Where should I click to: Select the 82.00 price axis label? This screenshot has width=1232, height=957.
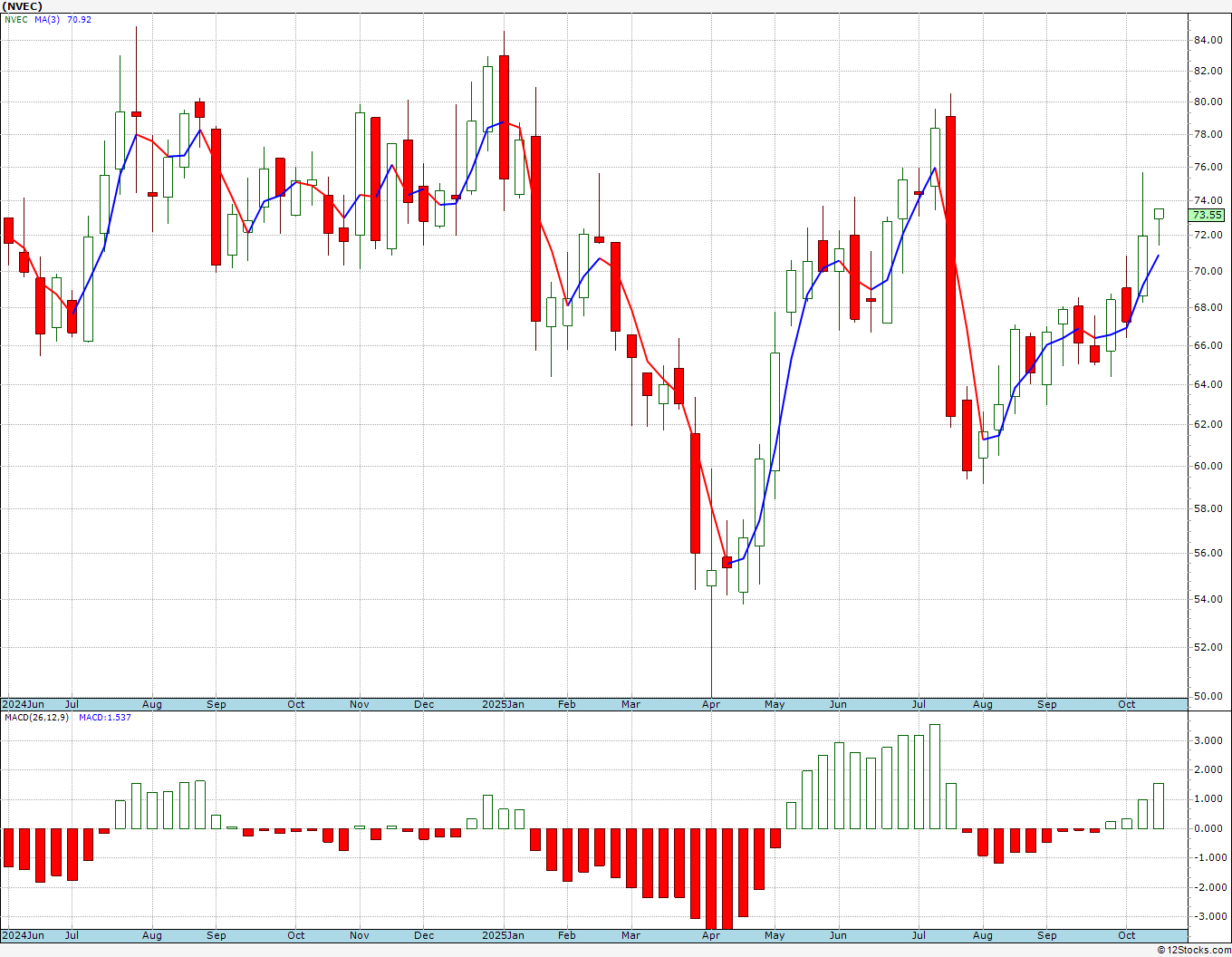[x=1207, y=71]
